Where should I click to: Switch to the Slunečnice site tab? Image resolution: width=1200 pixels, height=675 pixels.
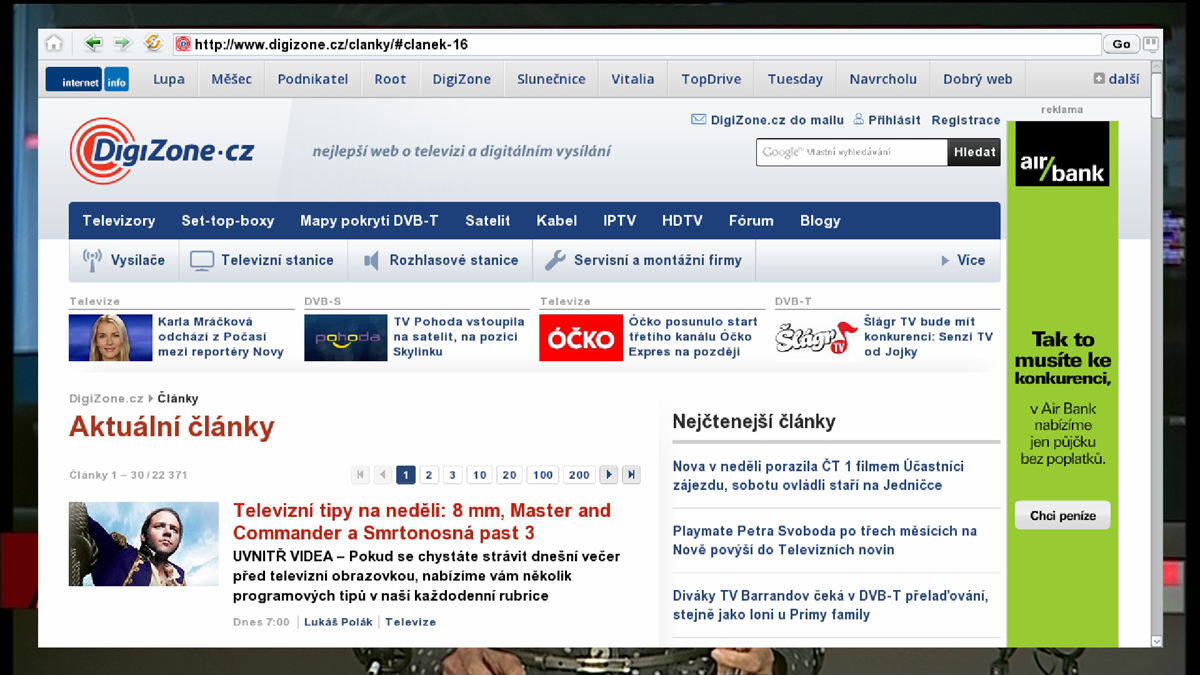click(x=551, y=79)
